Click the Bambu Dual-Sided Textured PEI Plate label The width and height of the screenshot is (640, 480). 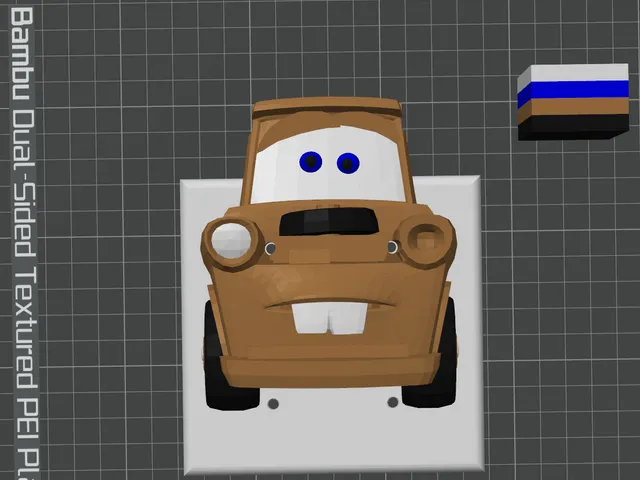25,242
